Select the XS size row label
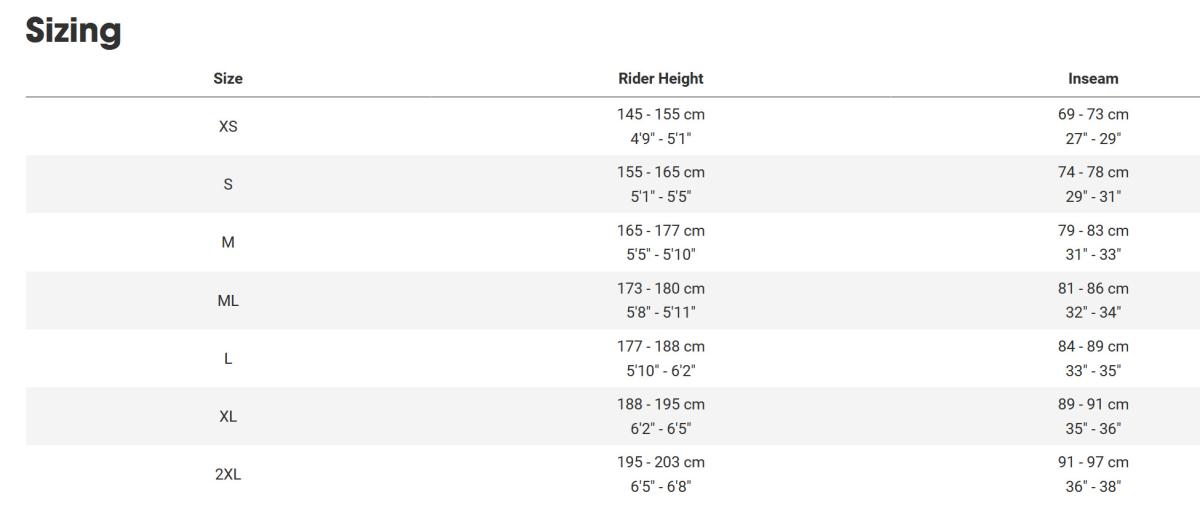 228,127
